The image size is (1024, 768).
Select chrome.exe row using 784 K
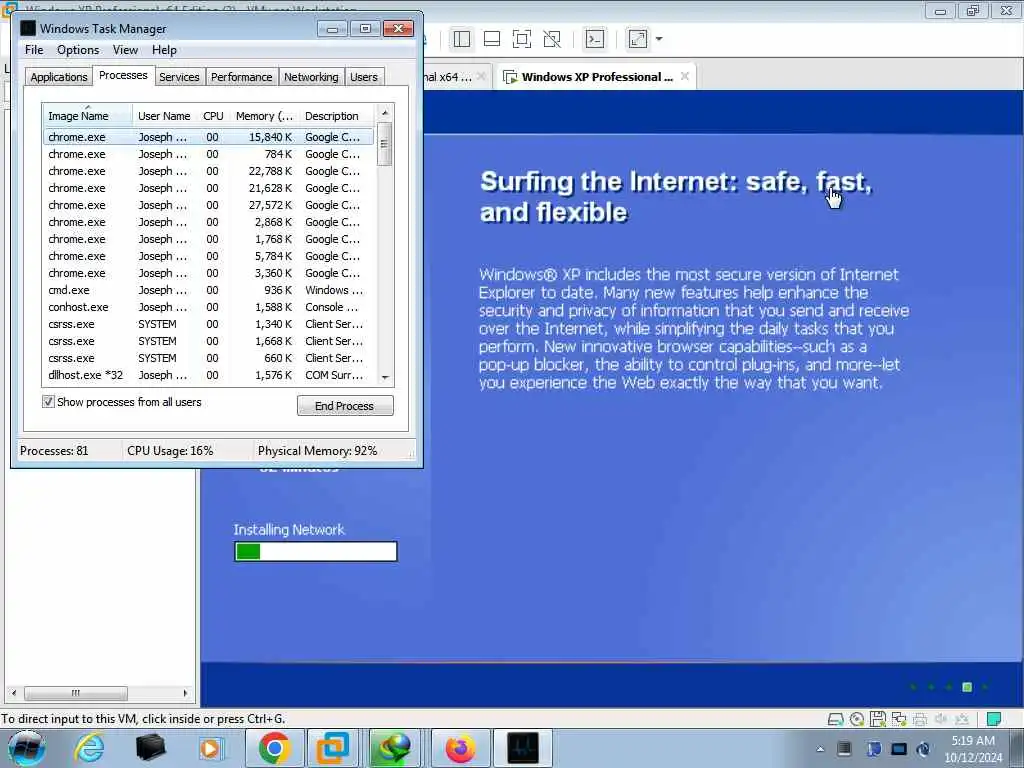pyautogui.click(x=208, y=154)
